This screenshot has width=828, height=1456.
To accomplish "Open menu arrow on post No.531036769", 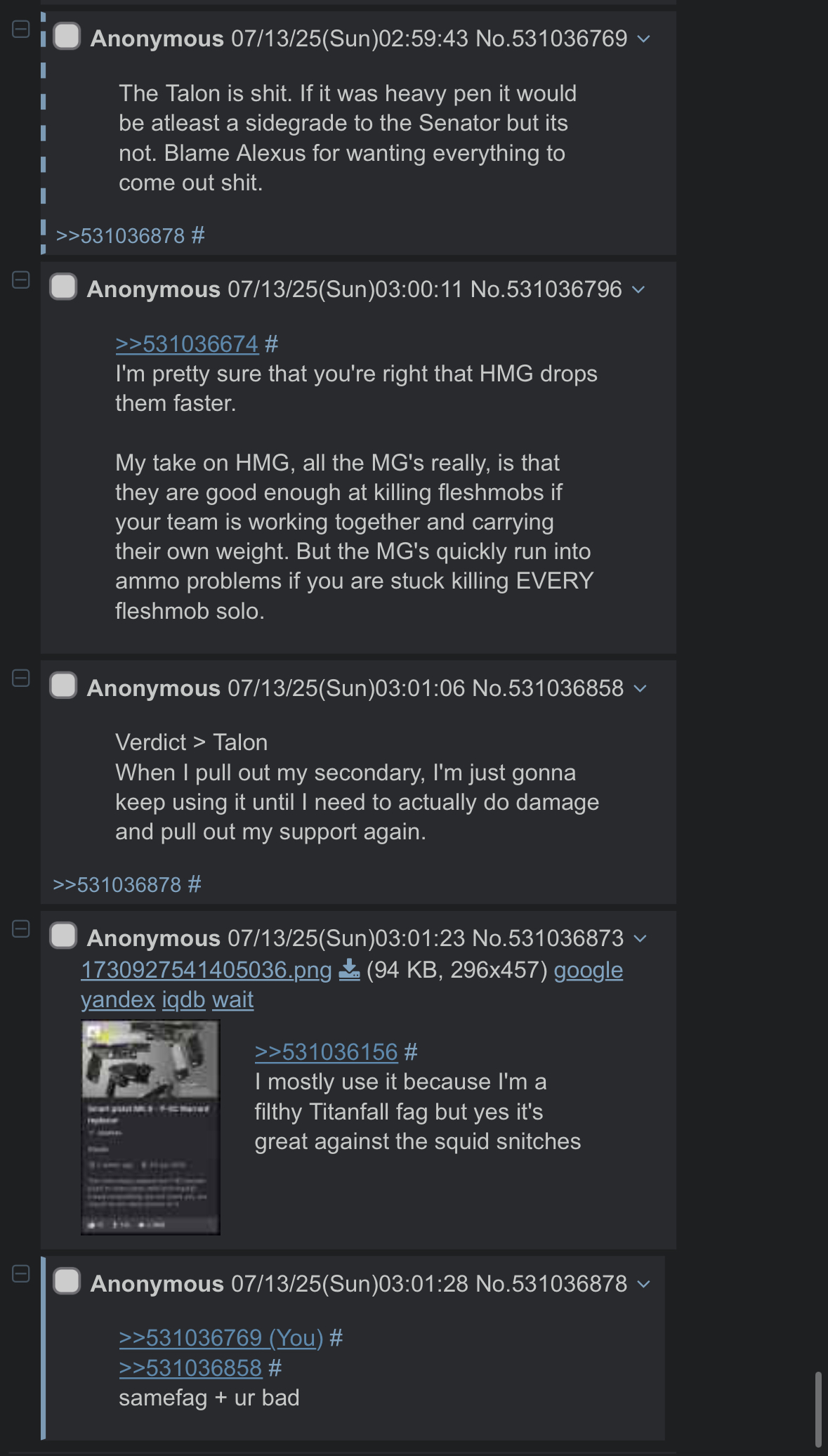I will point(643,39).
